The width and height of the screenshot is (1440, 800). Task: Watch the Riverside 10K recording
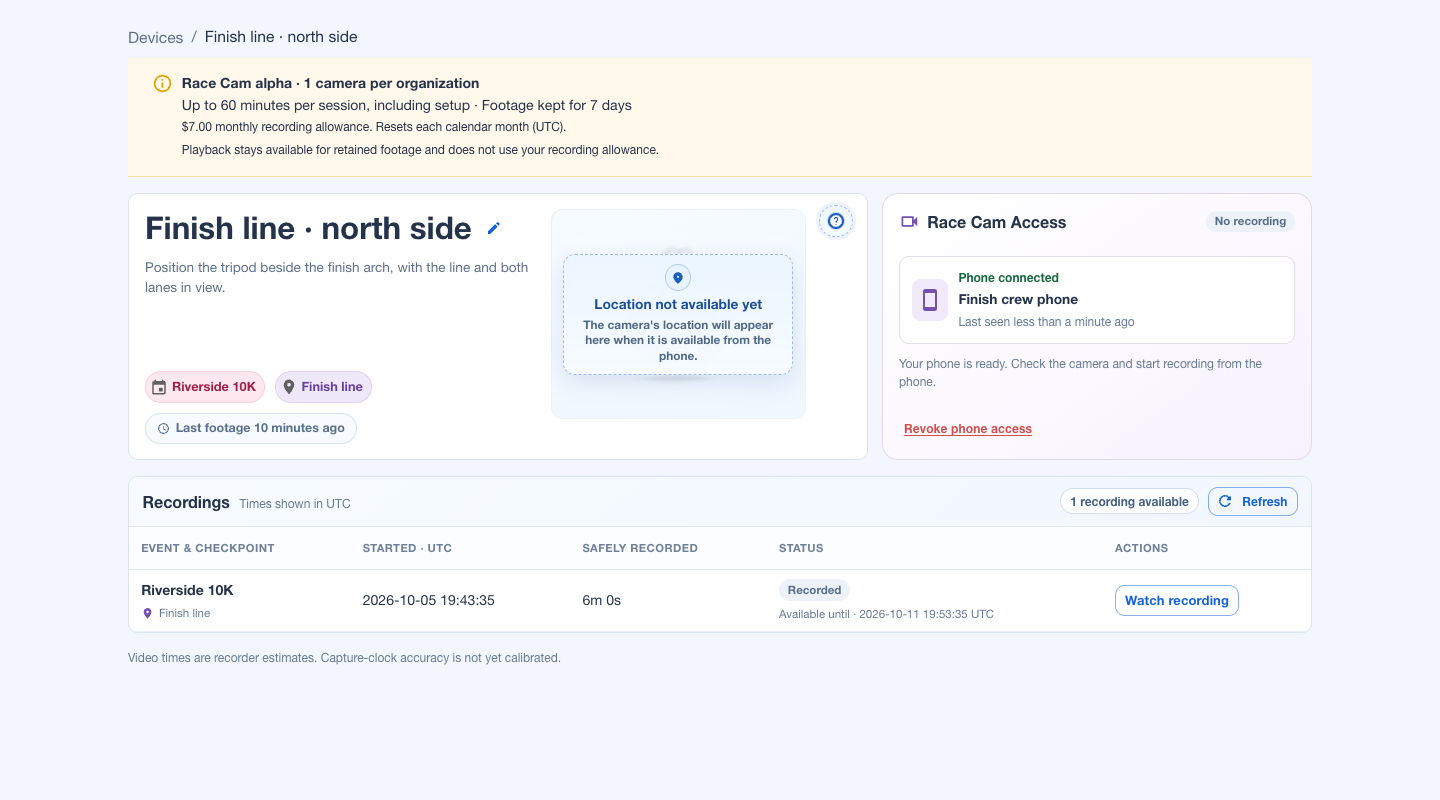tap(1177, 601)
